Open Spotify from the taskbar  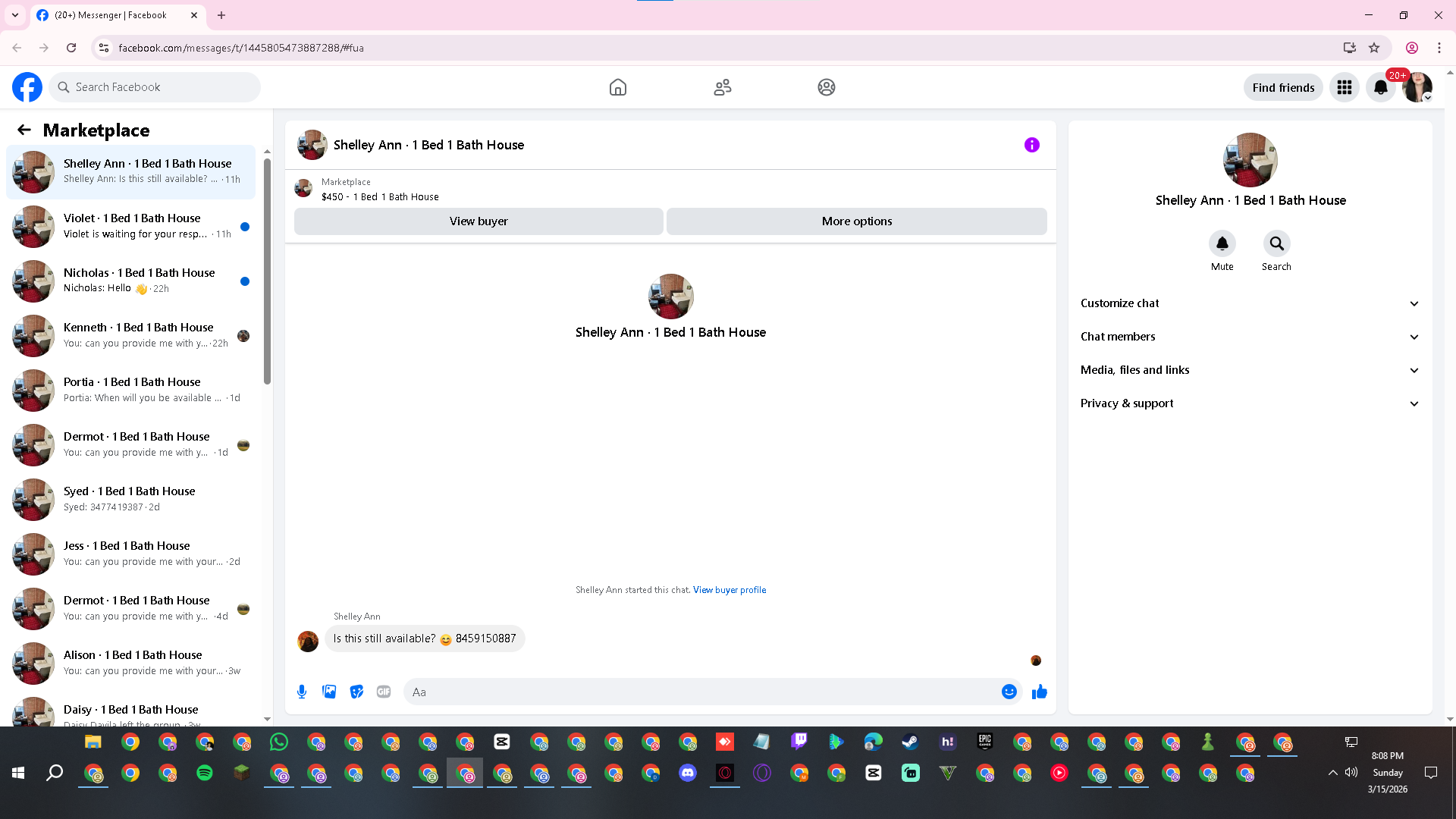(x=205, y=773)
